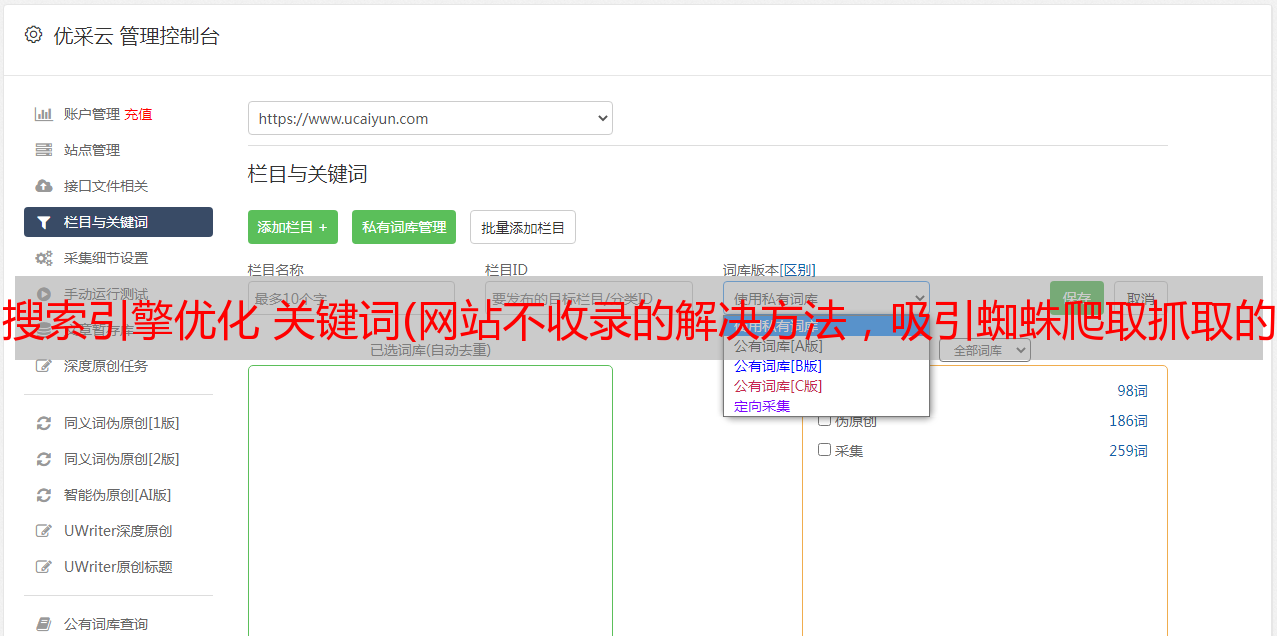Click the 98词 count

1132,391
